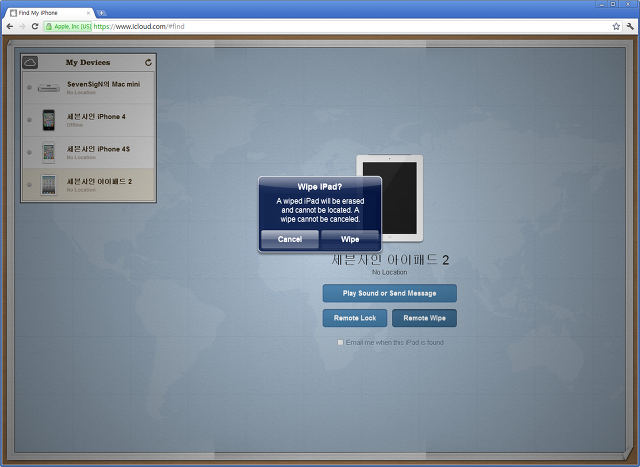Reload the browser page

(x=35, y=27)
